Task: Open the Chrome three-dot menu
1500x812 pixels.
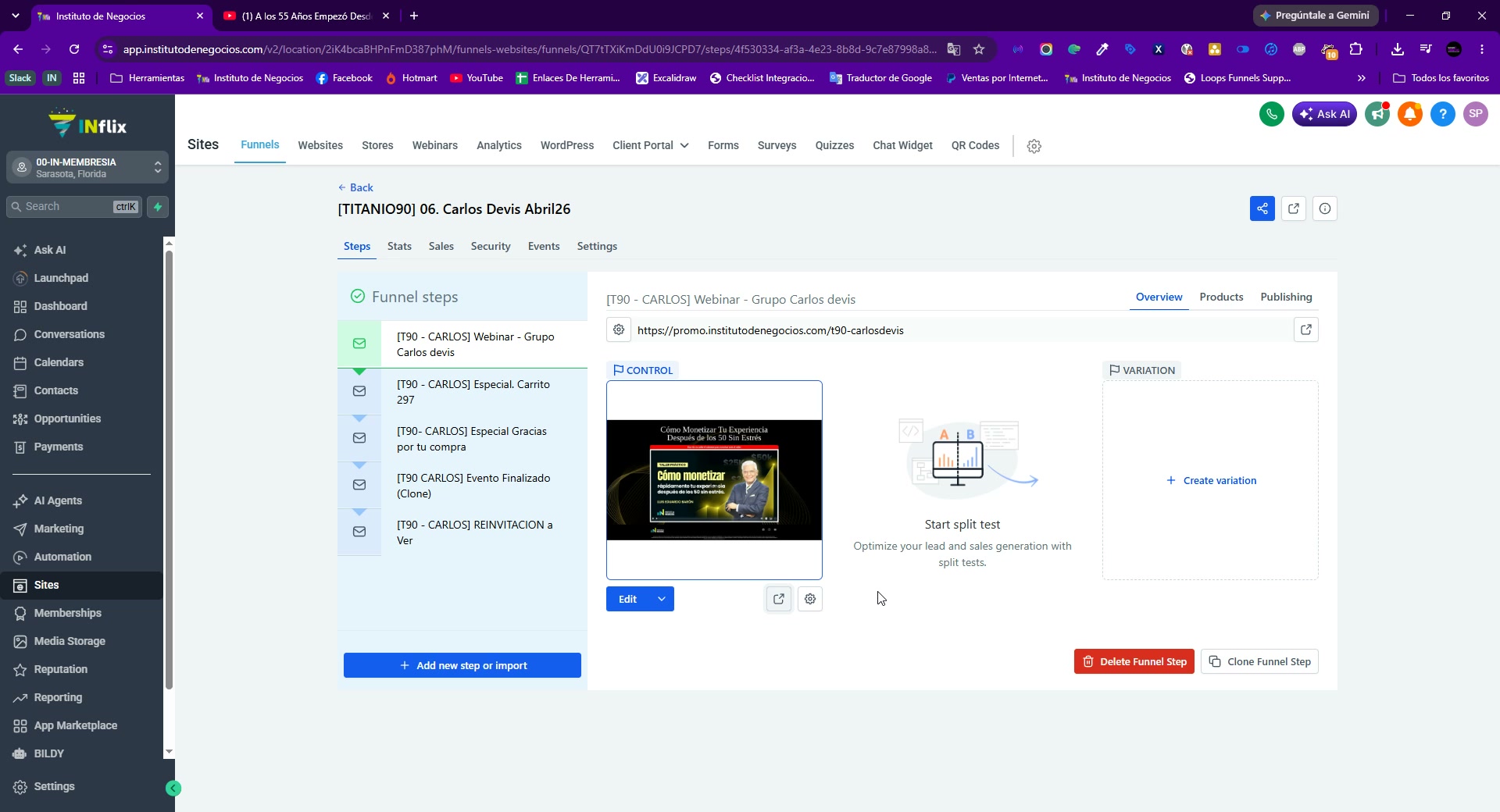Action: pyautogui.click(x=1482, y=49)
